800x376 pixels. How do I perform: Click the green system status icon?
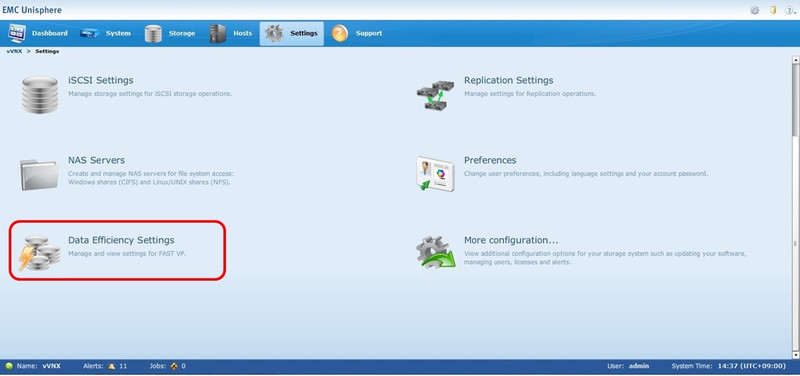tap(9, 366)
